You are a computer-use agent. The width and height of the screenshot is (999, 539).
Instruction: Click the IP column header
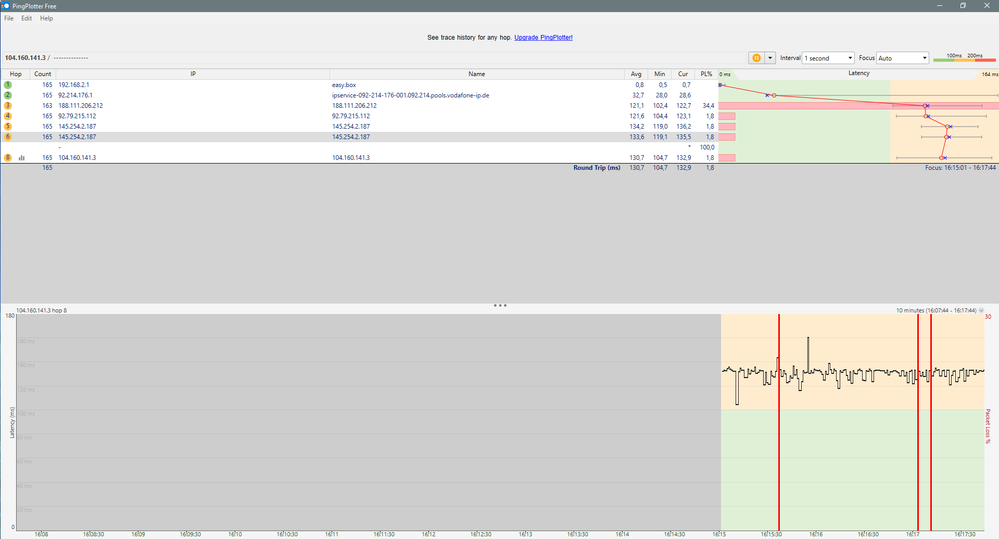192,74
